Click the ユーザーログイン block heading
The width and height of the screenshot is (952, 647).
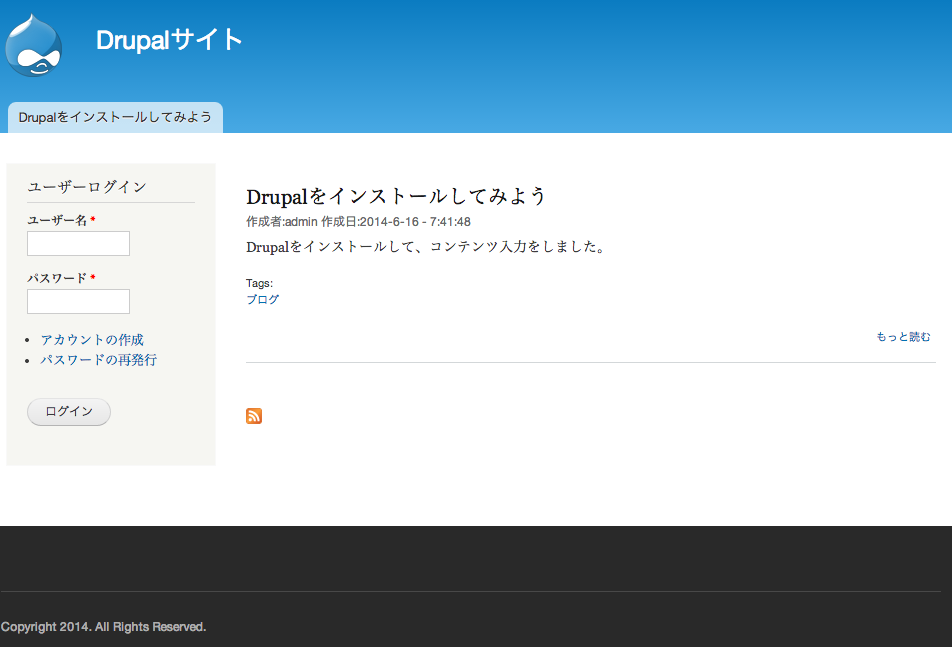point(87,187)
